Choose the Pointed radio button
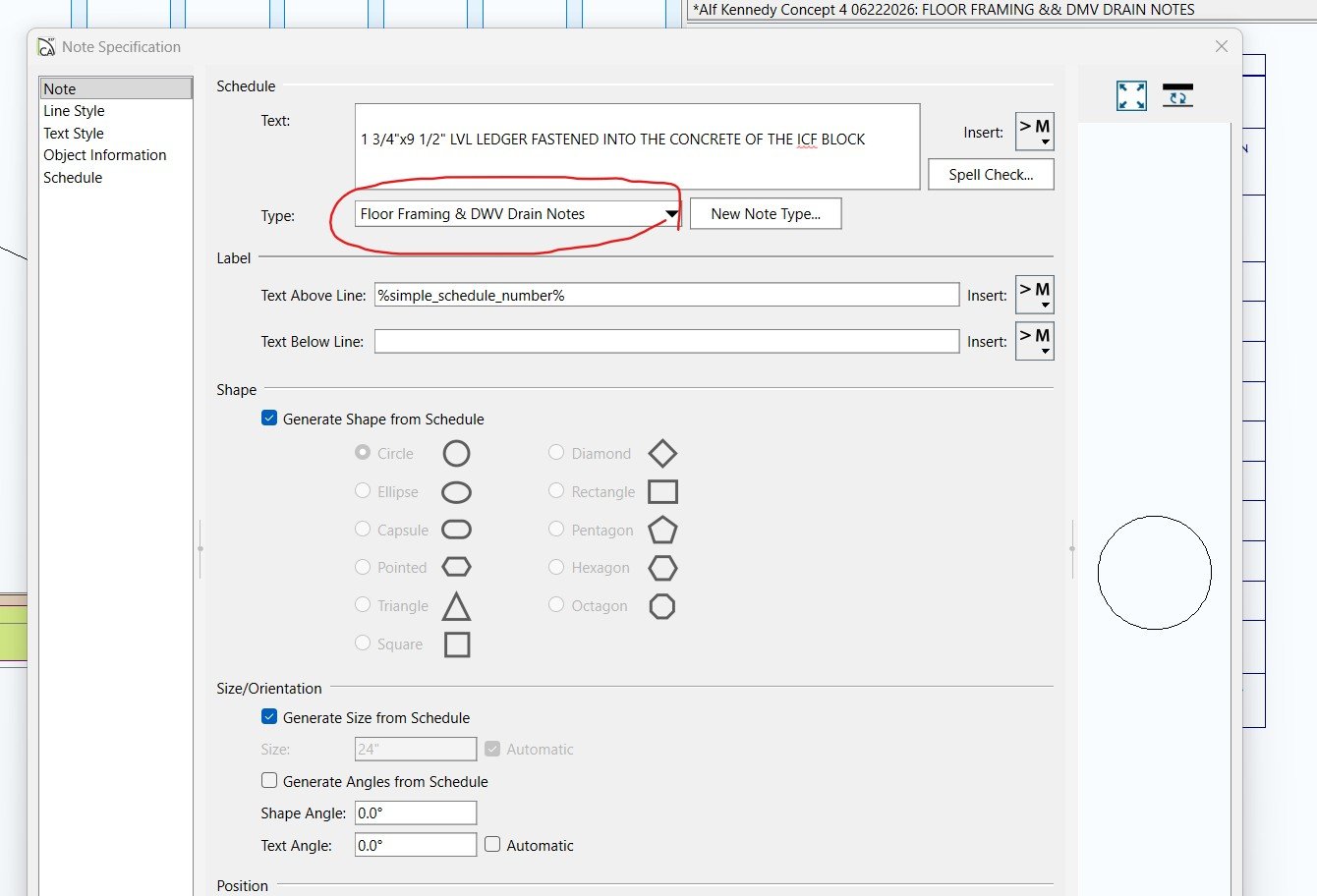The width and height of the screenshot is (1317, 896). 363,567
